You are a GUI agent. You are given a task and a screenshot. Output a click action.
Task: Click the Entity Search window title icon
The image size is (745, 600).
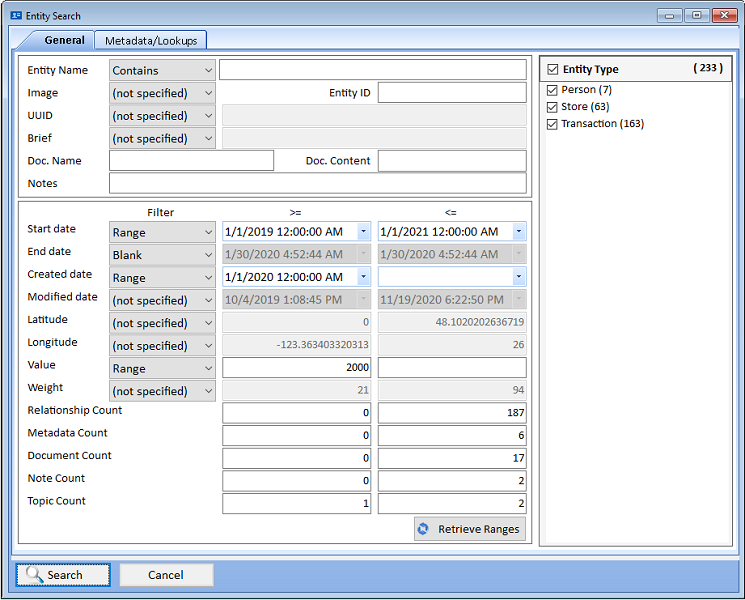point(16,16)
